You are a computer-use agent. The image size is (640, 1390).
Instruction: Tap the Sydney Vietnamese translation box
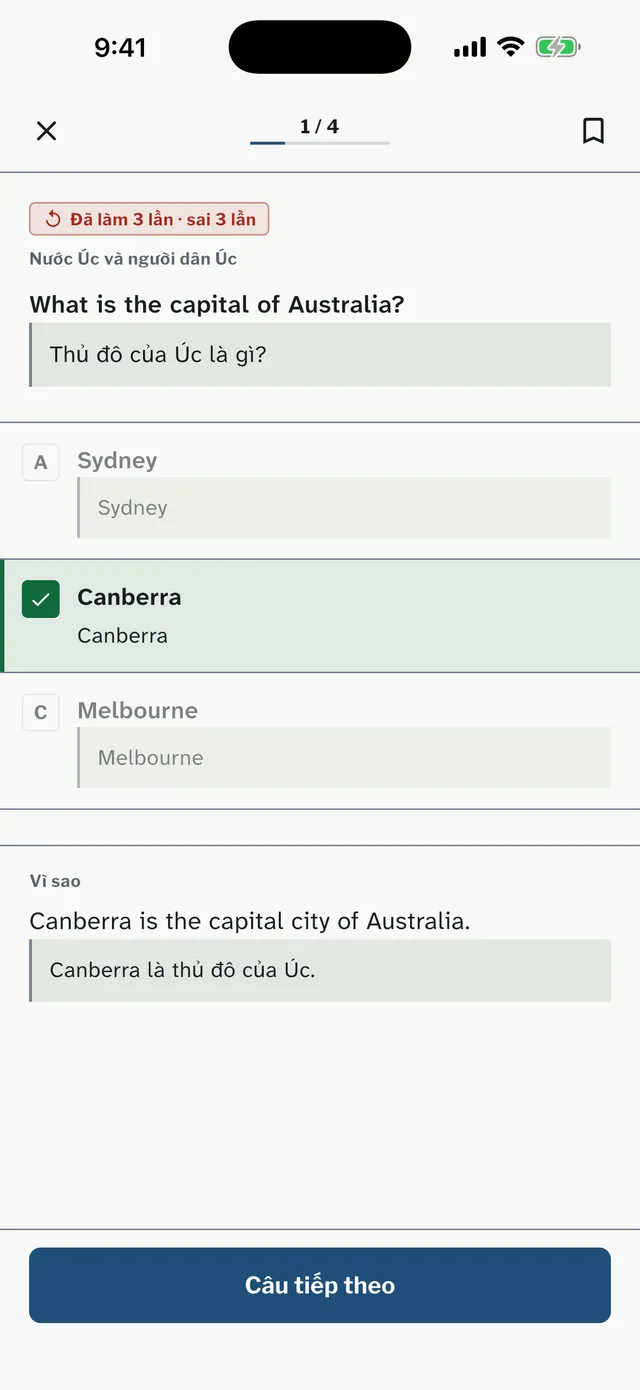pos(344,507)
